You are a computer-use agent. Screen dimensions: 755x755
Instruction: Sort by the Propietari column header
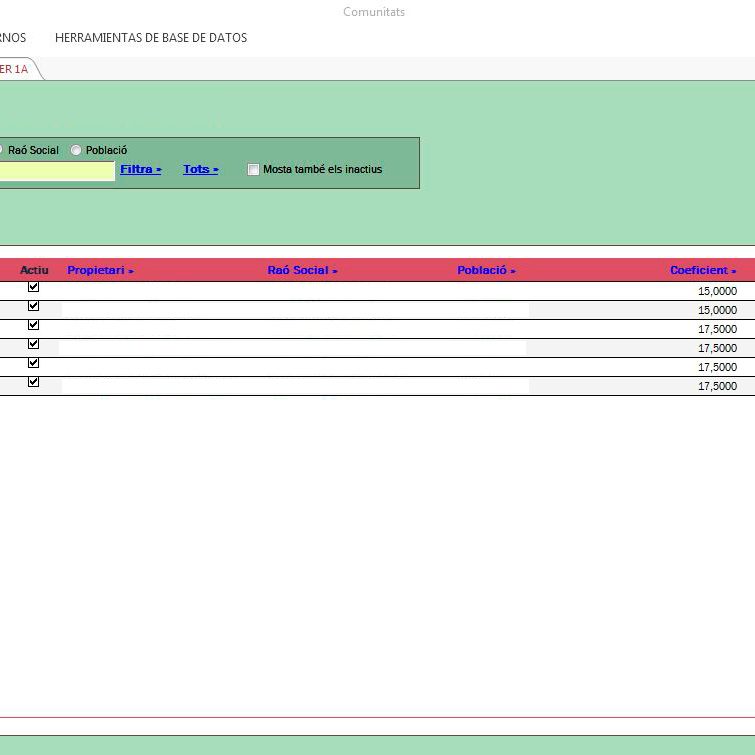pyautogui.click(x=100, y=270)
